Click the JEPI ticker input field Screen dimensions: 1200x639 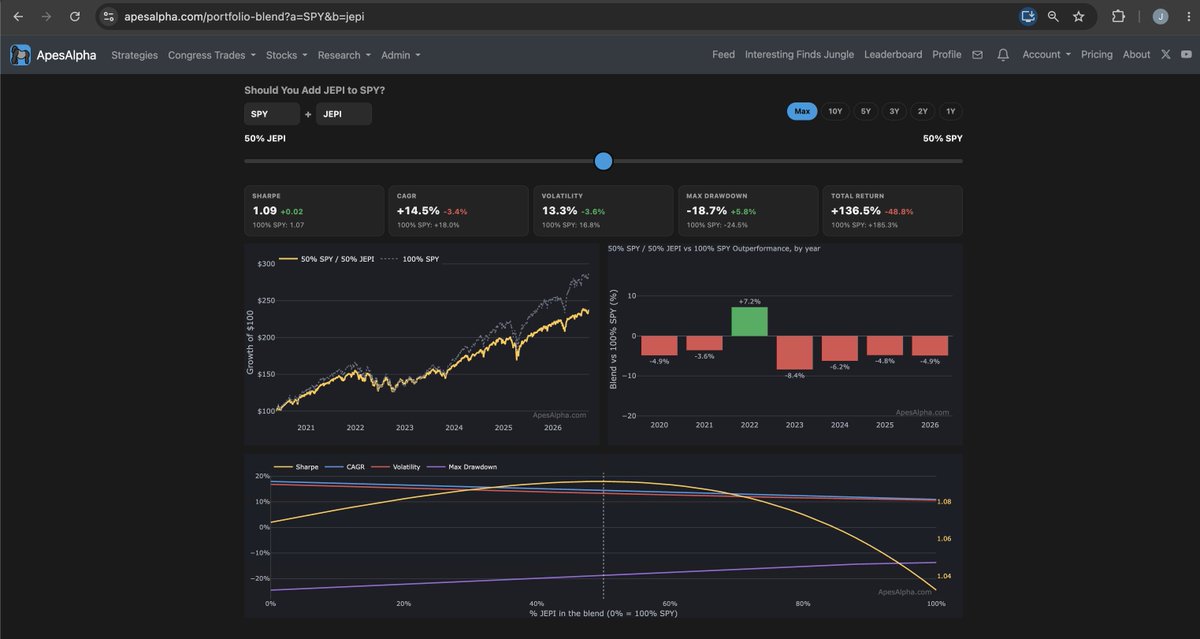pyautogui.click(x=344, y=114)
